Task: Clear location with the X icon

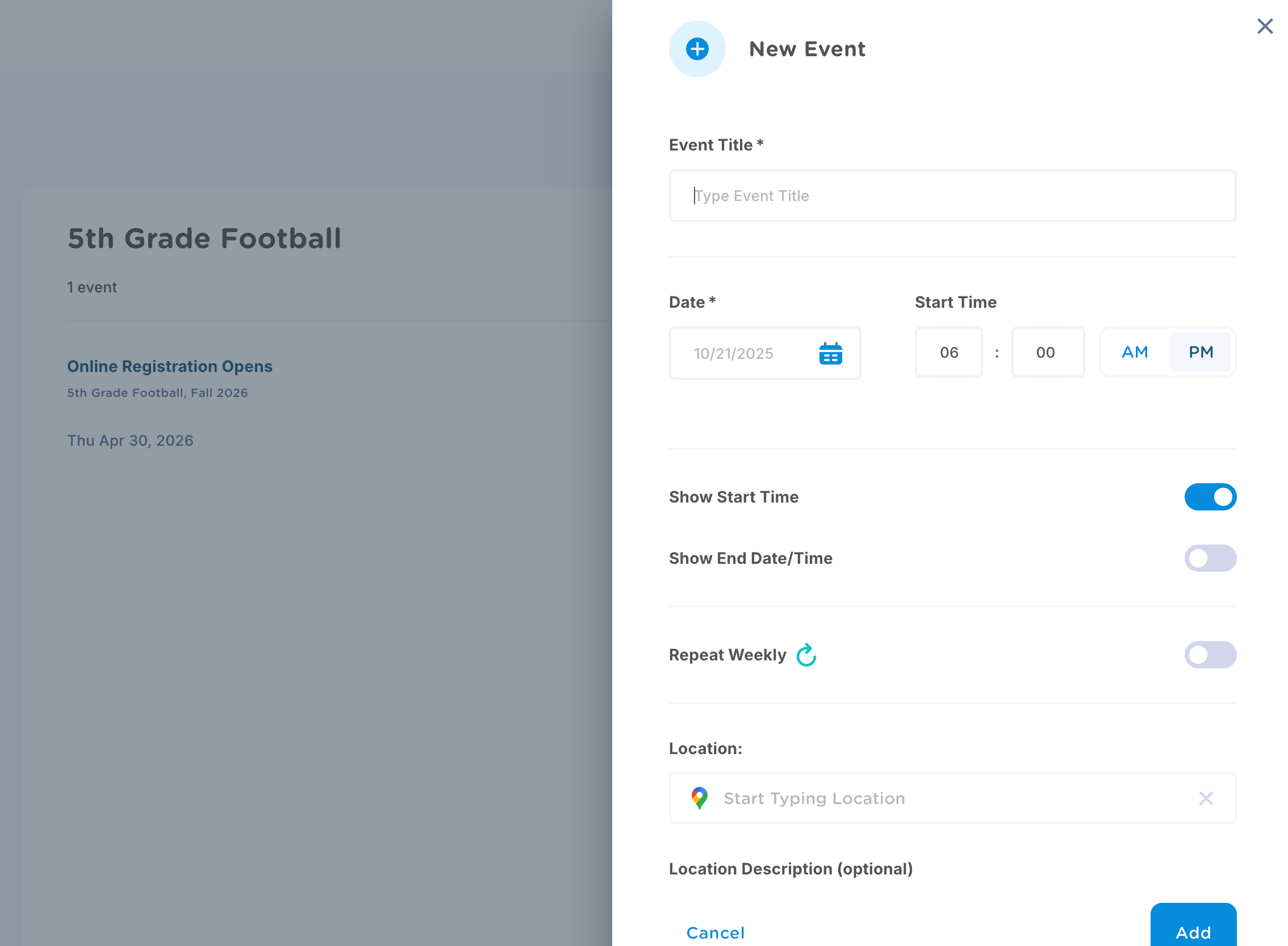Action: (1205, 798)
